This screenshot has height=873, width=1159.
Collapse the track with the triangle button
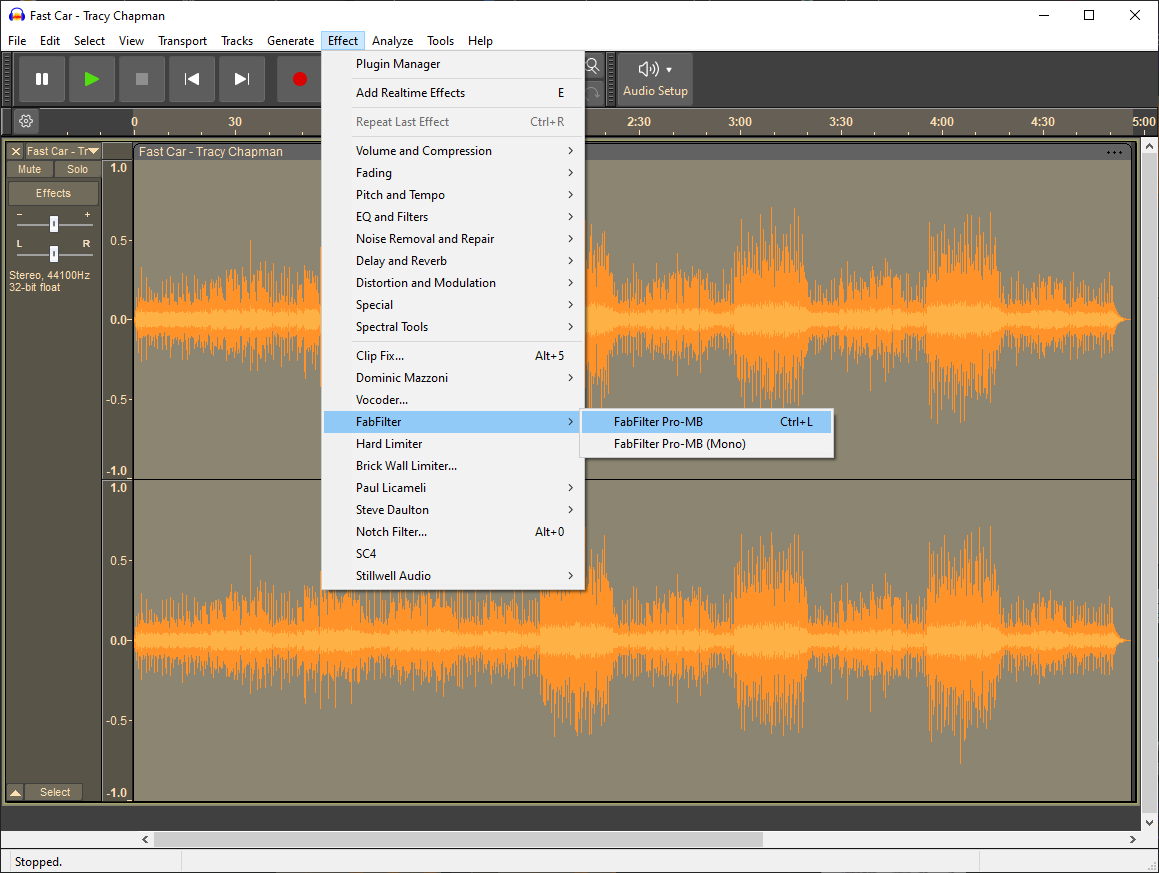coord(15,792)
